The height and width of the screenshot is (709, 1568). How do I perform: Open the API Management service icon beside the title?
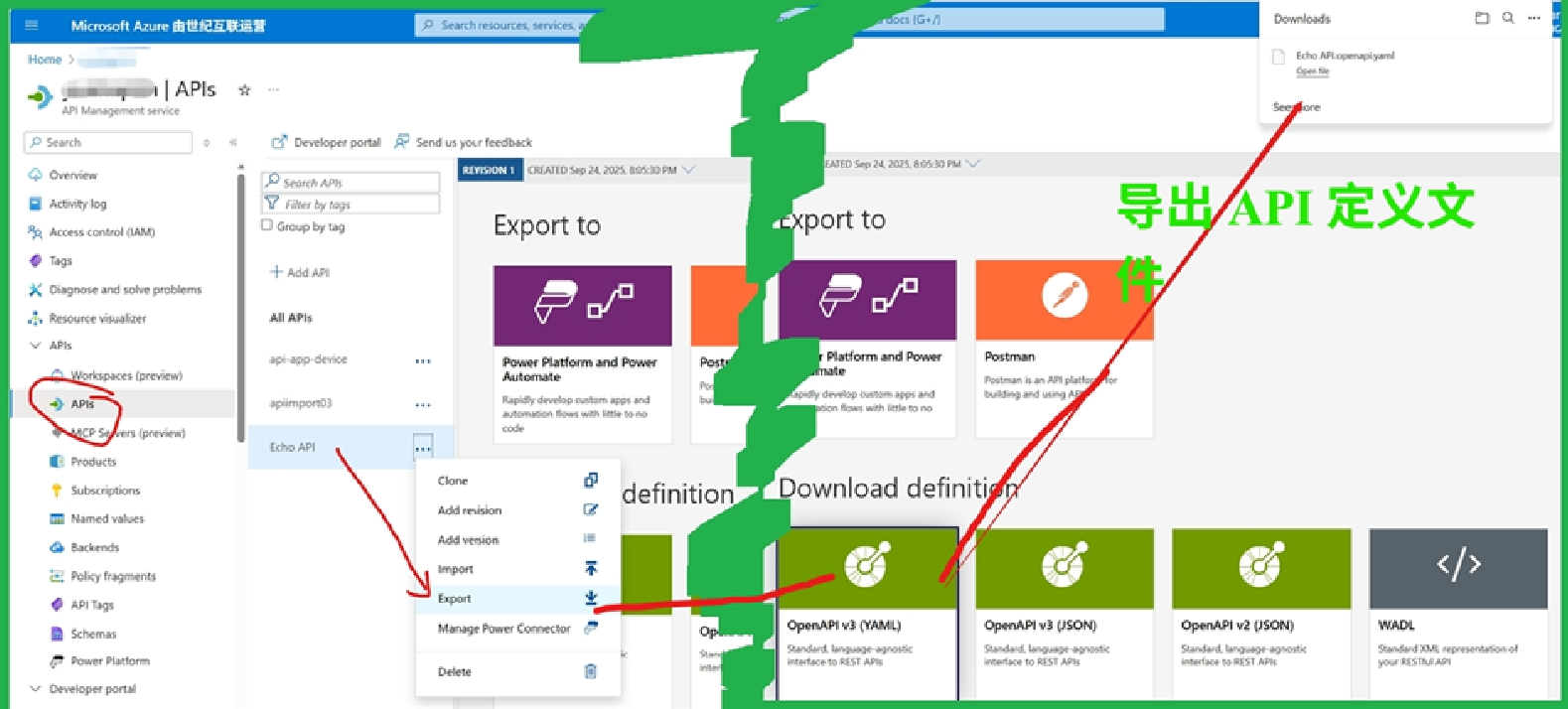coord(40,96)
